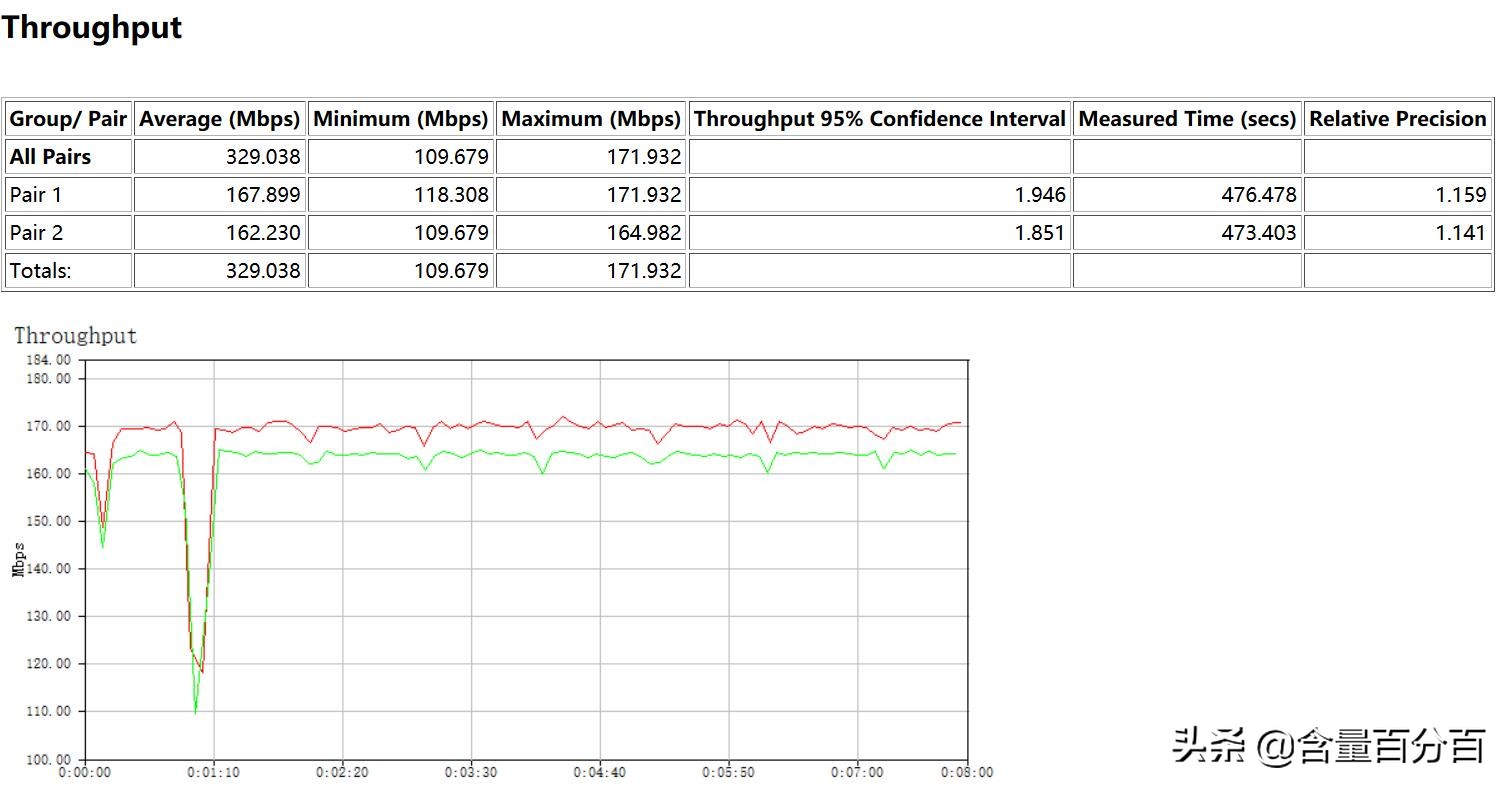
Task: Click the 0:04:40 time axis label
Action: coord(599,773)
